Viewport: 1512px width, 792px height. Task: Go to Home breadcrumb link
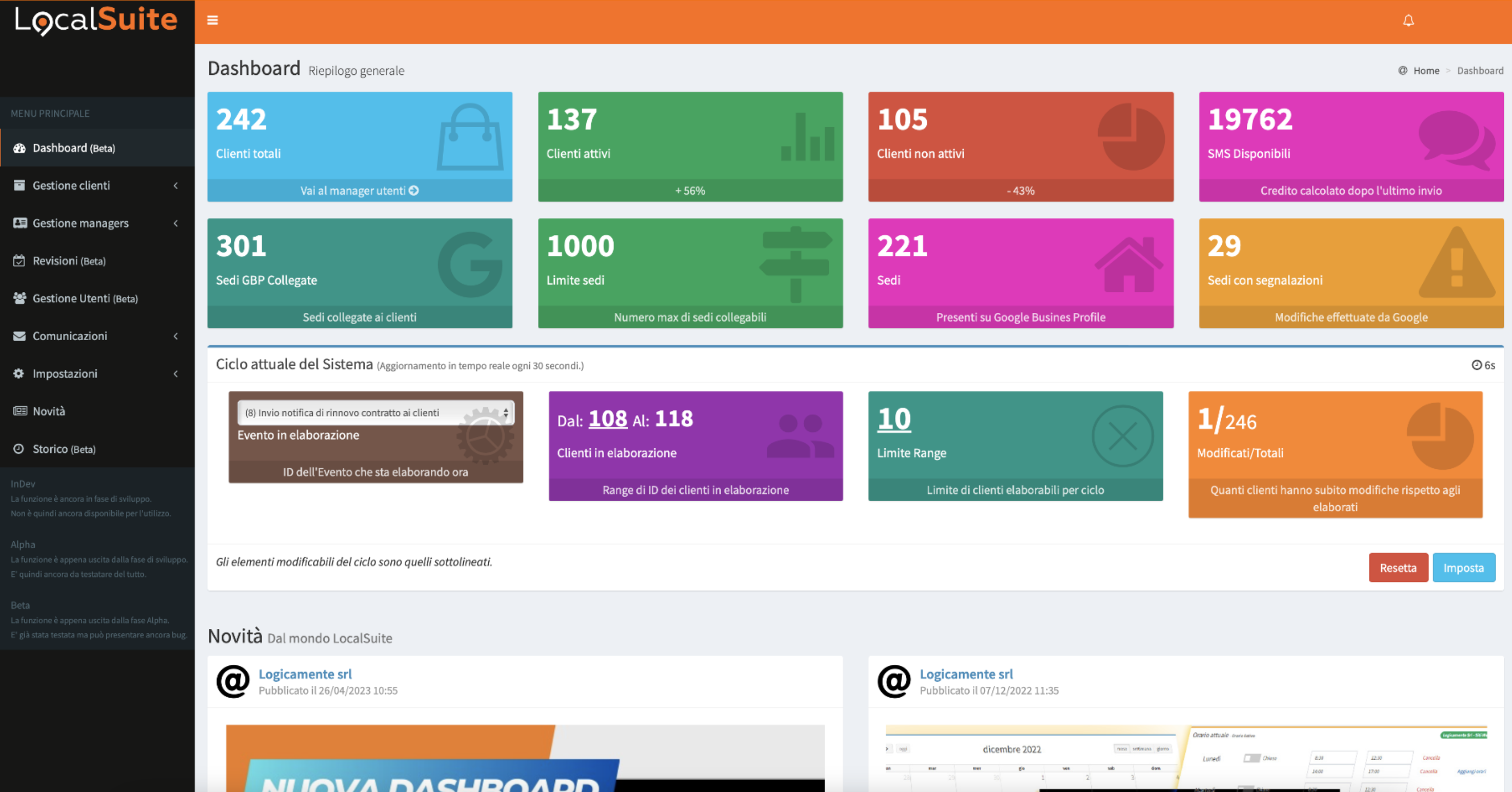(x=1426, y=70)
